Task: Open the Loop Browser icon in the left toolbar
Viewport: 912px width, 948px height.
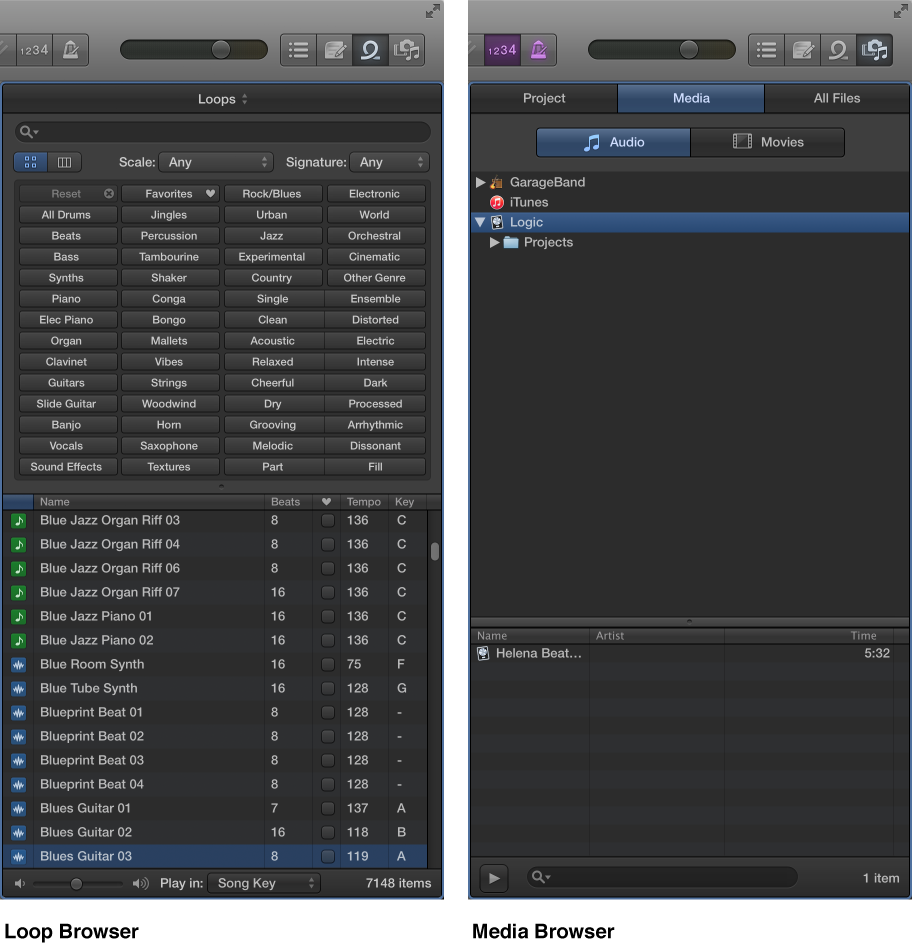Action: pos(370,49)
